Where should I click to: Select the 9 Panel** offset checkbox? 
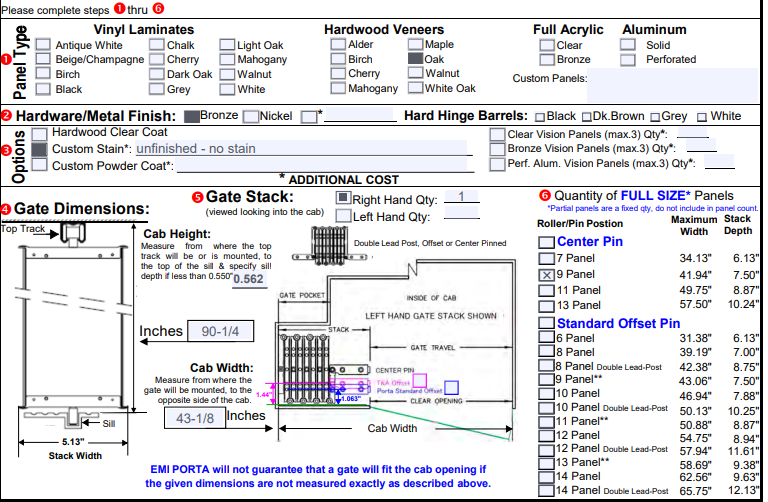(x=546, y=379)
